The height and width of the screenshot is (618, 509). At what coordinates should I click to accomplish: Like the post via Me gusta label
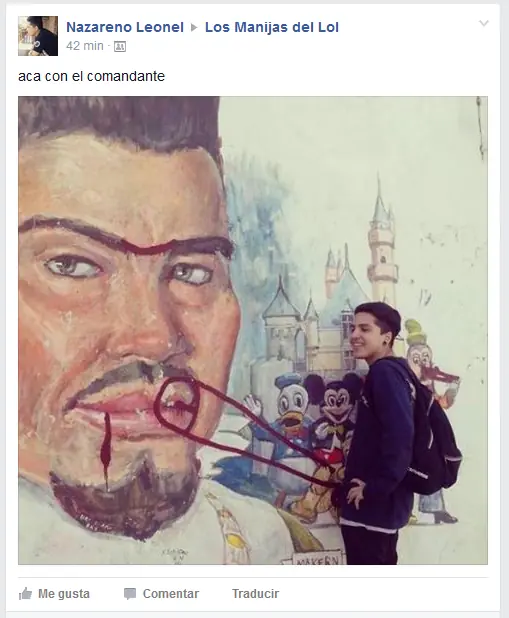(x=64, y=594)
